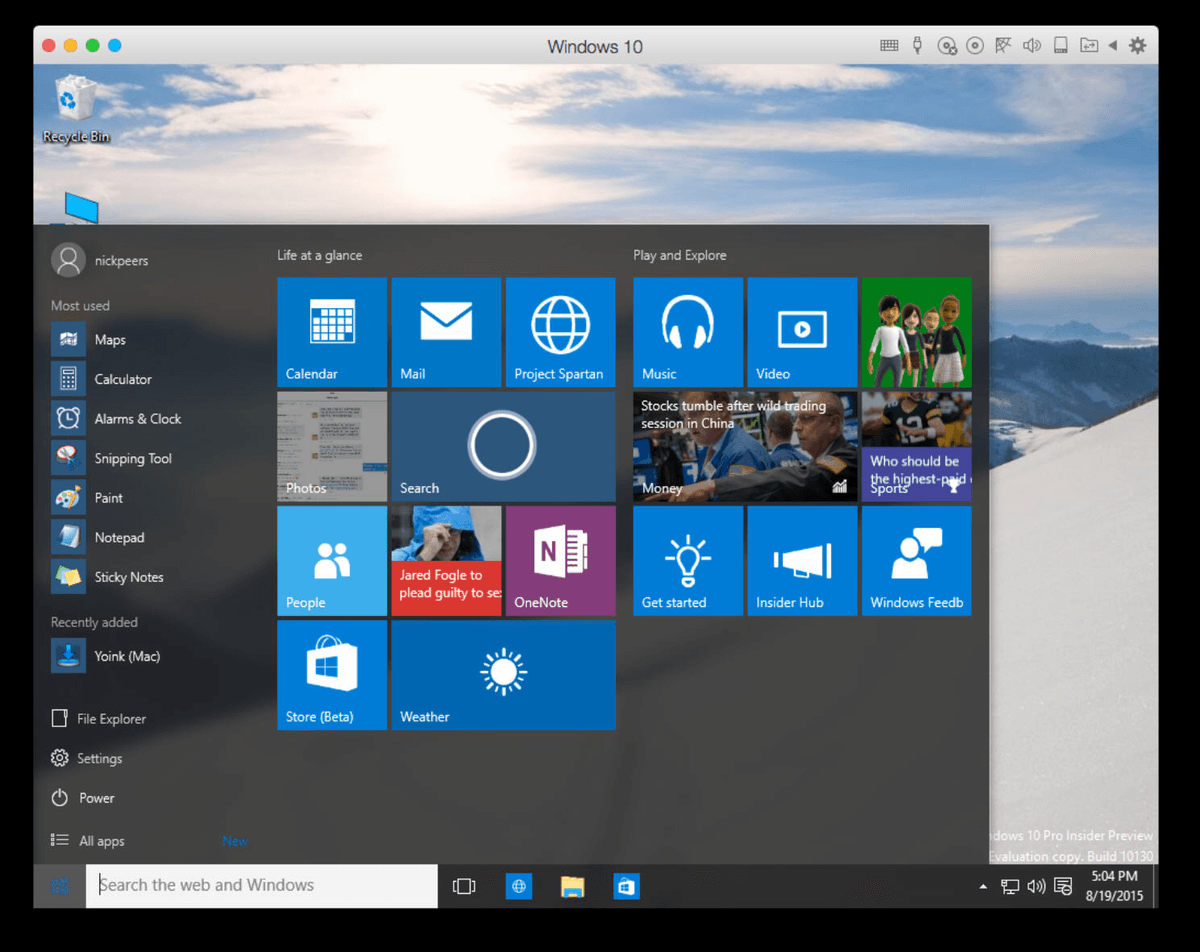Click the Parallels settings gear in the titlebar

[x=1137, y=45]
